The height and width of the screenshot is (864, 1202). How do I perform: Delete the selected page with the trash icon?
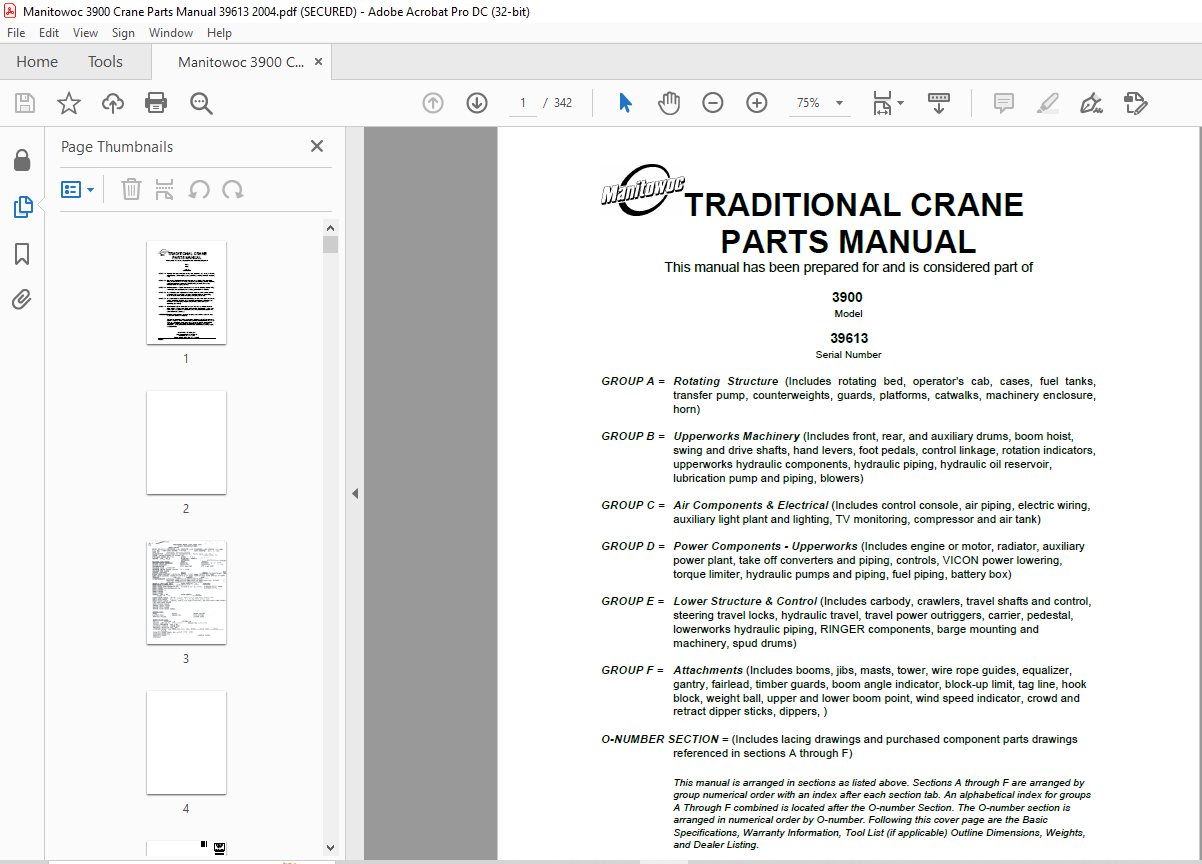(x=131, y=189)
